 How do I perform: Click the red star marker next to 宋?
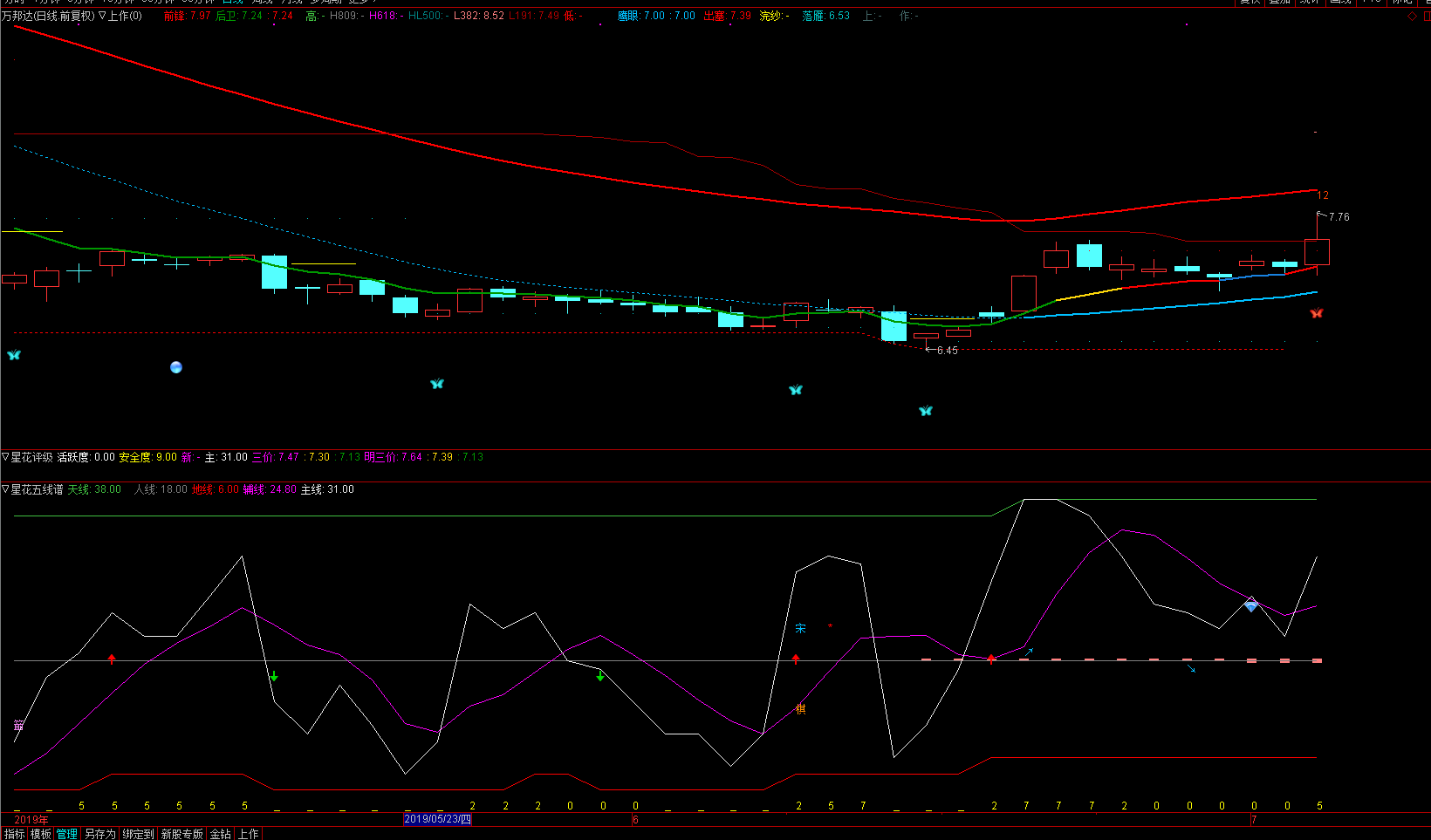click(831, 627)
